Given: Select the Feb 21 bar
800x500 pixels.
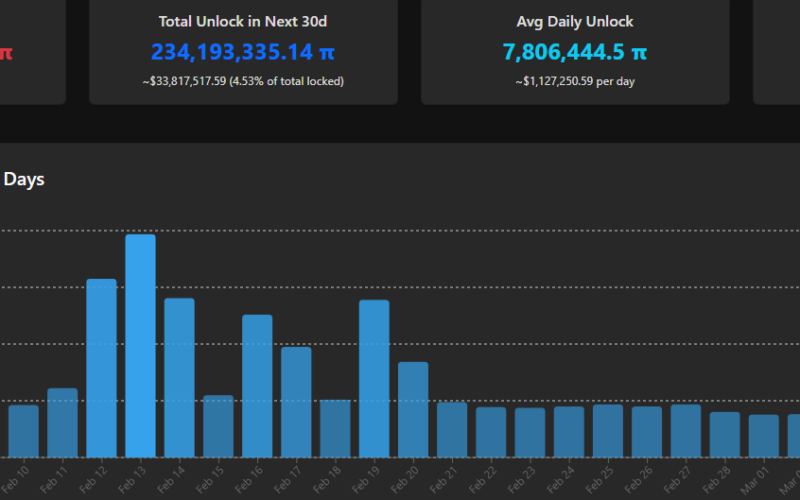Looking at the screenshot, I should tap(452, 429).
